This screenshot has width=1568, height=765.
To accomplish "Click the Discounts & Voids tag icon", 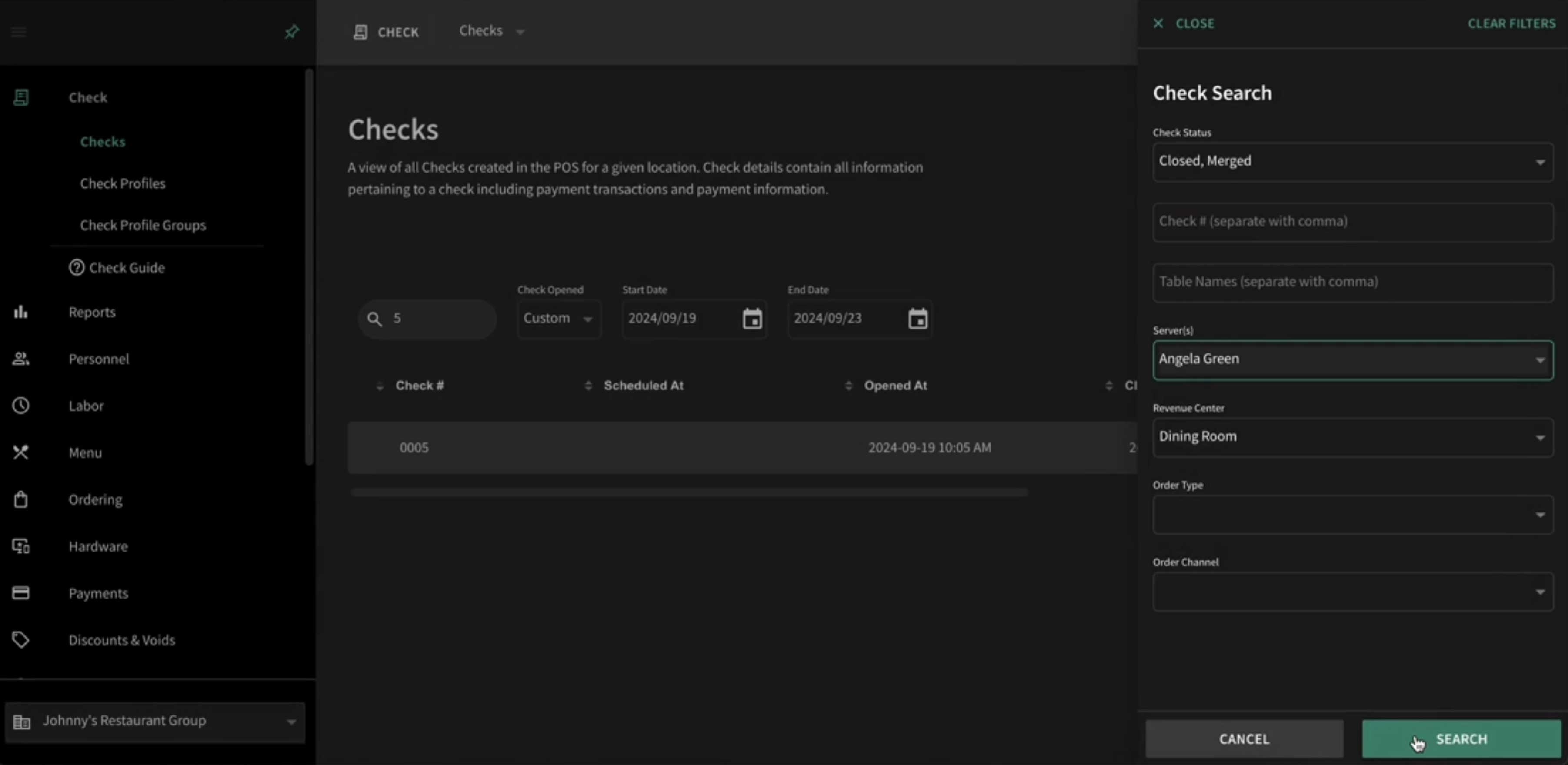I will 21,640.
